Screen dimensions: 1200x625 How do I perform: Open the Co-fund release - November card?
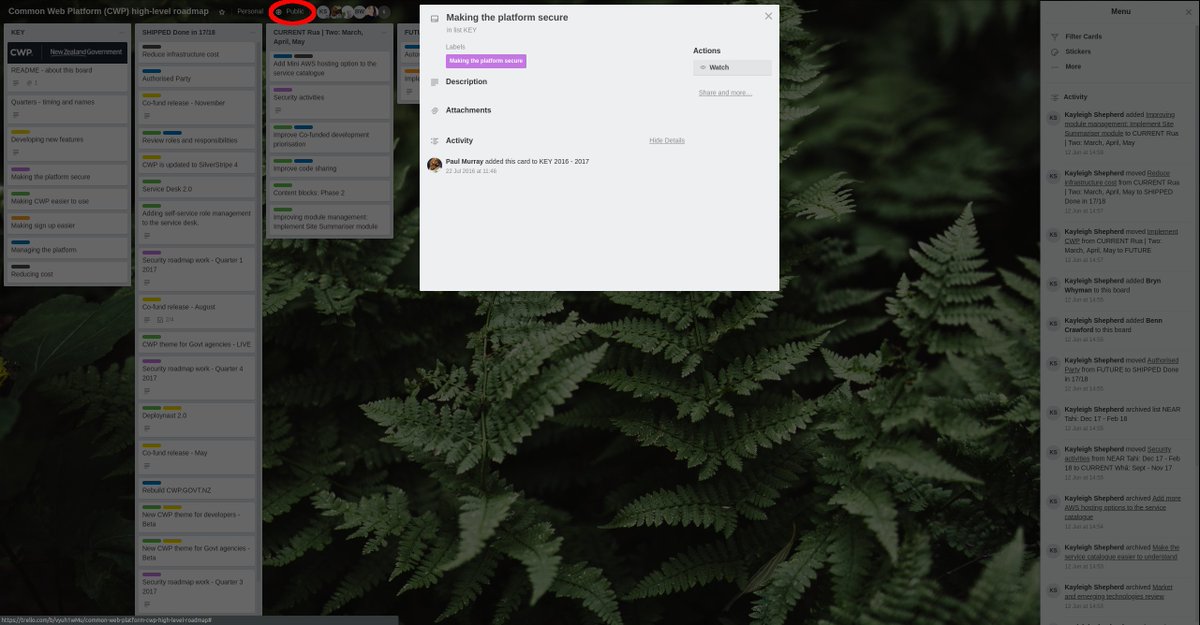click(x=198, y=106)
